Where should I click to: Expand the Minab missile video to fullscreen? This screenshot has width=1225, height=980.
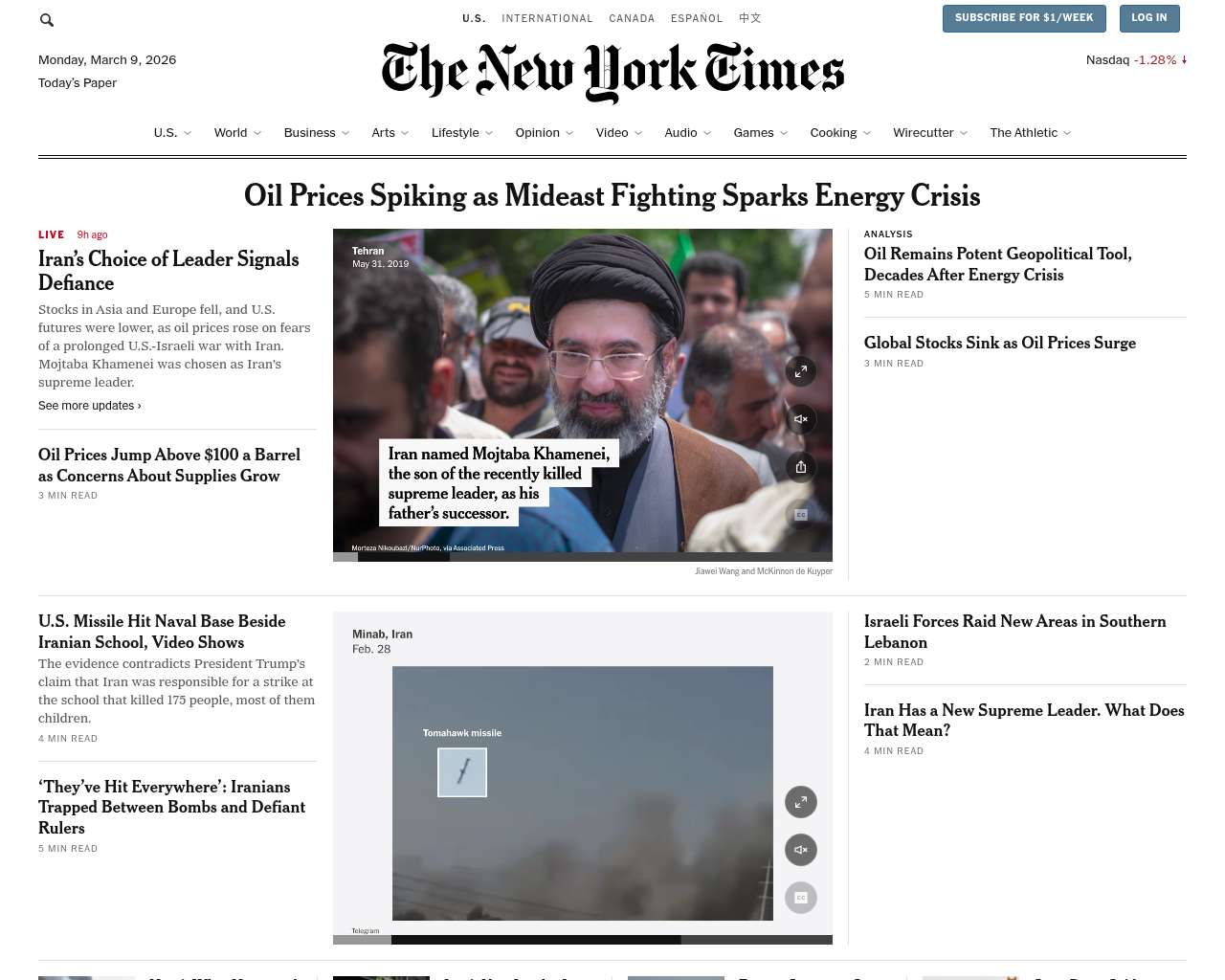click(x=801, y=802)
